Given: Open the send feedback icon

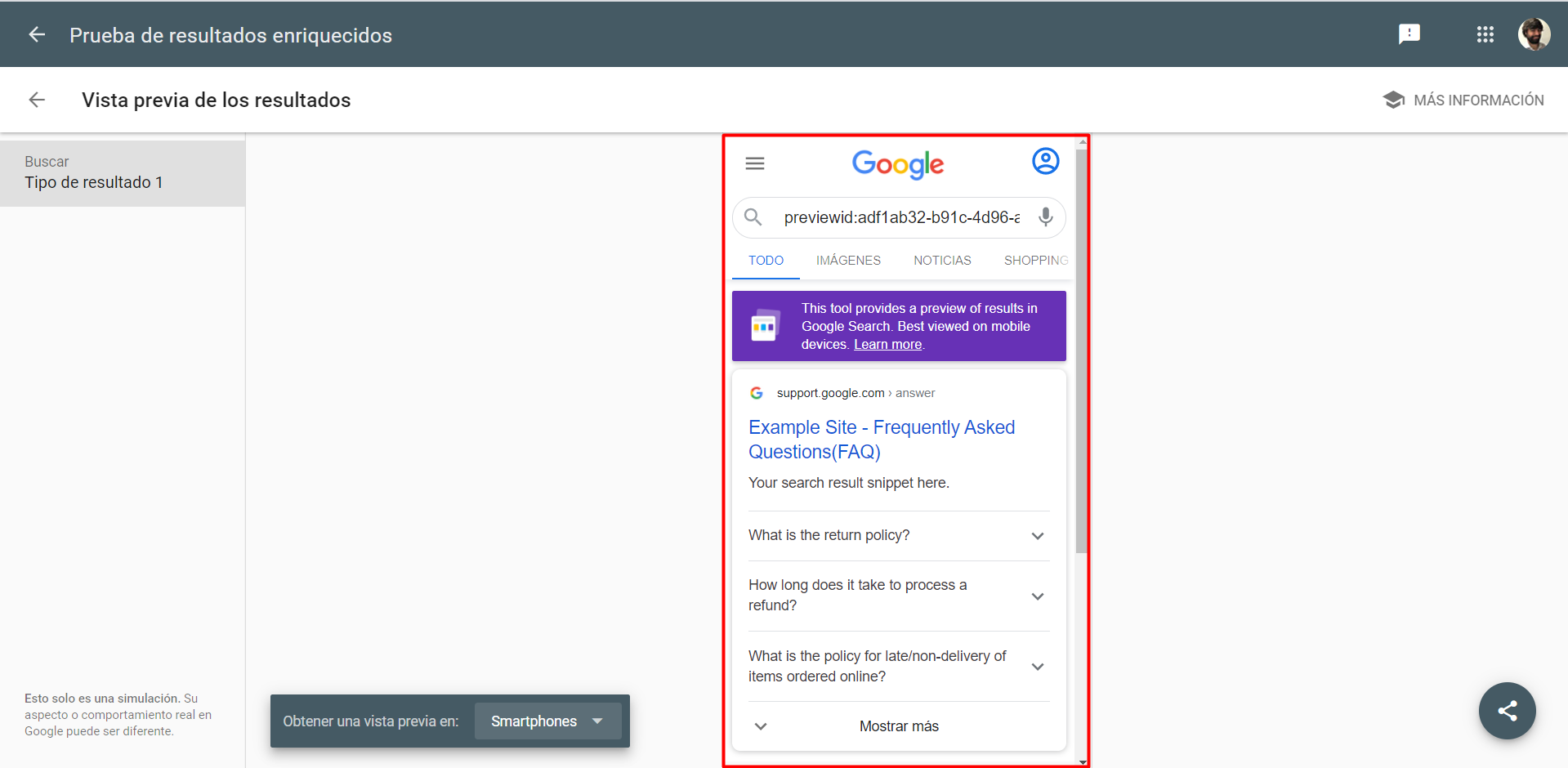Looking at the screenshot, I should click(1409, 34).
